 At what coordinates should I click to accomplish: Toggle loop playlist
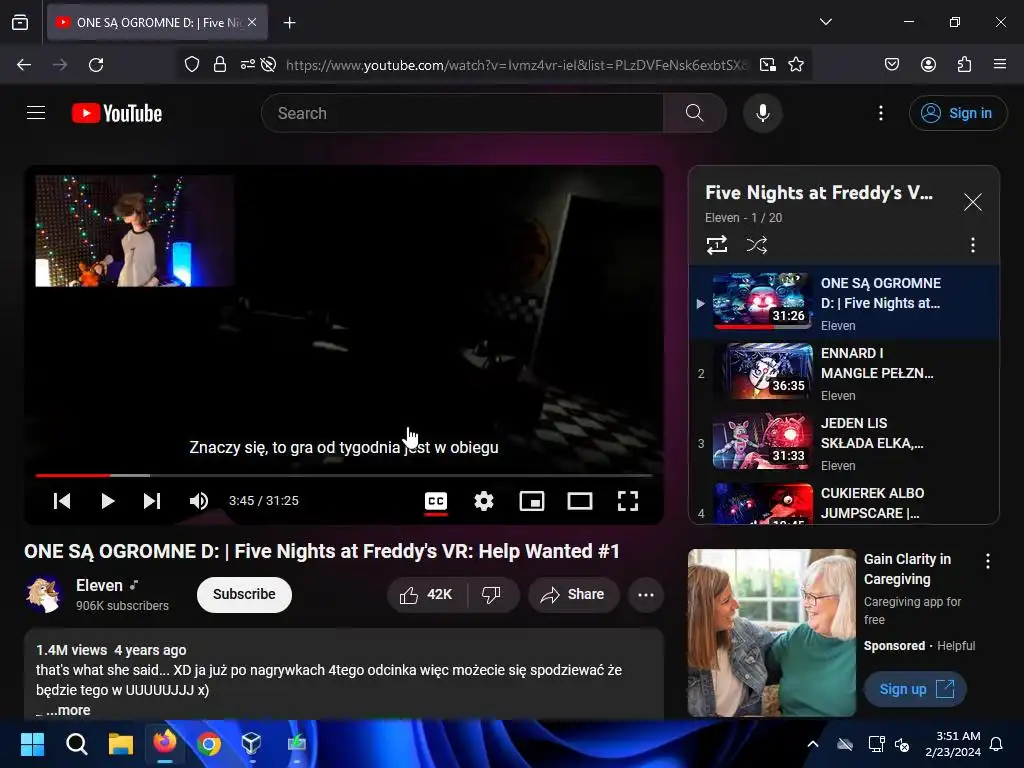tap(717, 245)
